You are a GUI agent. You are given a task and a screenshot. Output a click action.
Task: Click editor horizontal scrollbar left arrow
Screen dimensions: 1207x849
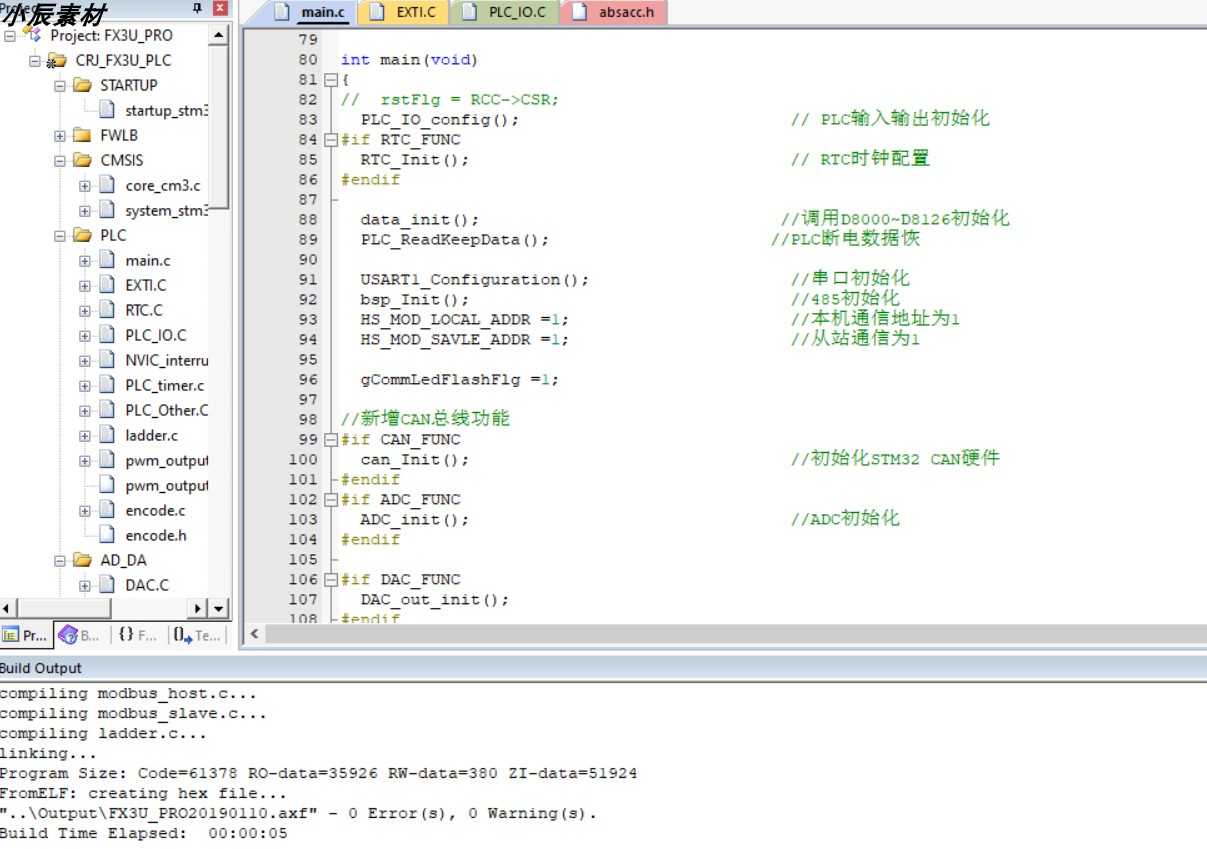255,634
